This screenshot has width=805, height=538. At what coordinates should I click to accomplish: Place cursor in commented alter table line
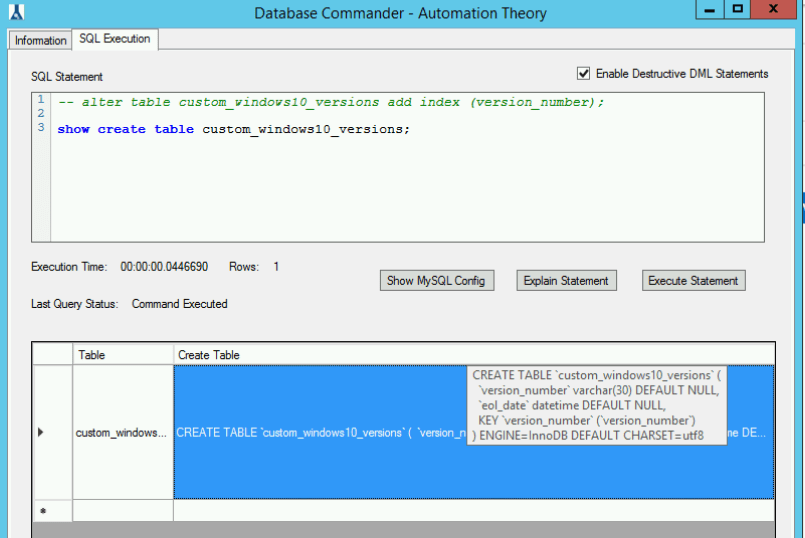[330, 102]
